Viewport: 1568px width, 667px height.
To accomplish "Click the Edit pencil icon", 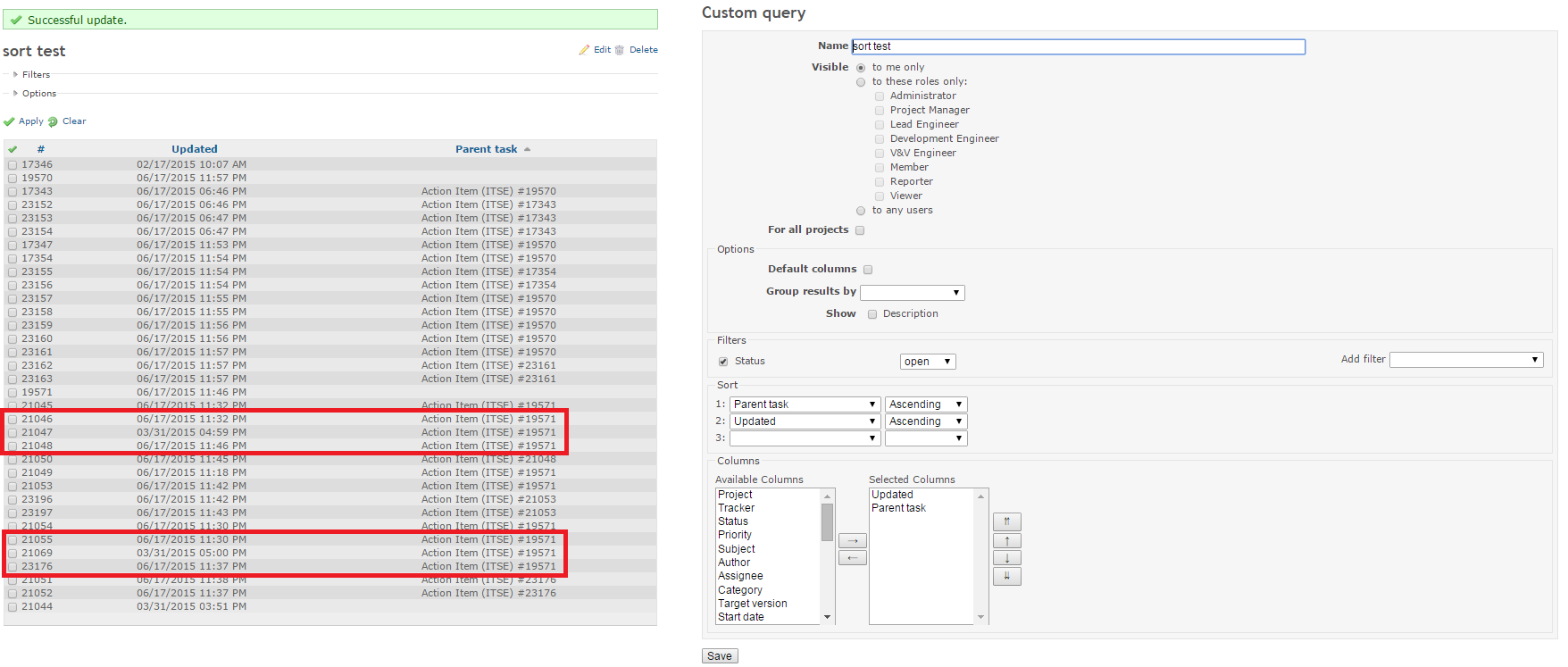I will tap(584, 50).
